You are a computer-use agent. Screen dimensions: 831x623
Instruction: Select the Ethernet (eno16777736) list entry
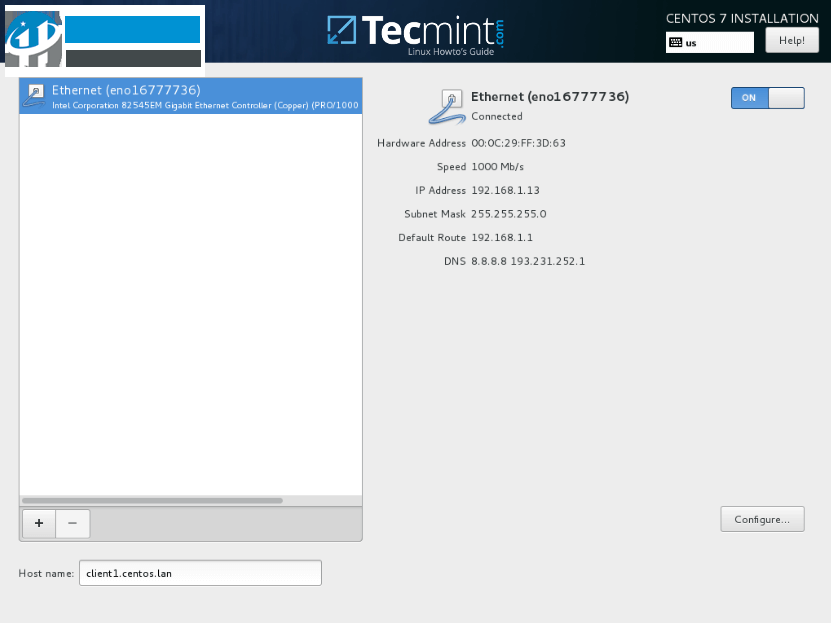tap(190, 96)
